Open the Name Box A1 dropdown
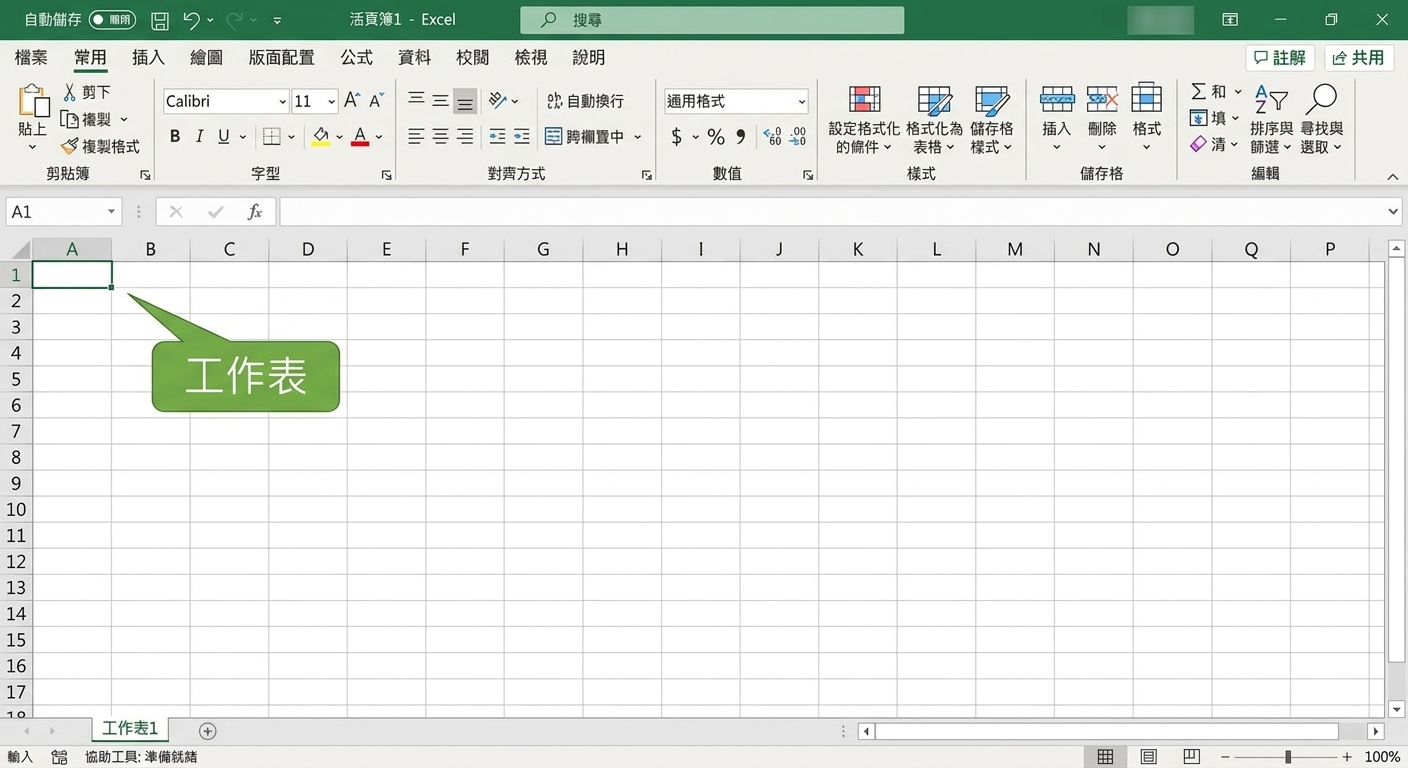This screenshot has height=768, width=1408. pos(112,212)
